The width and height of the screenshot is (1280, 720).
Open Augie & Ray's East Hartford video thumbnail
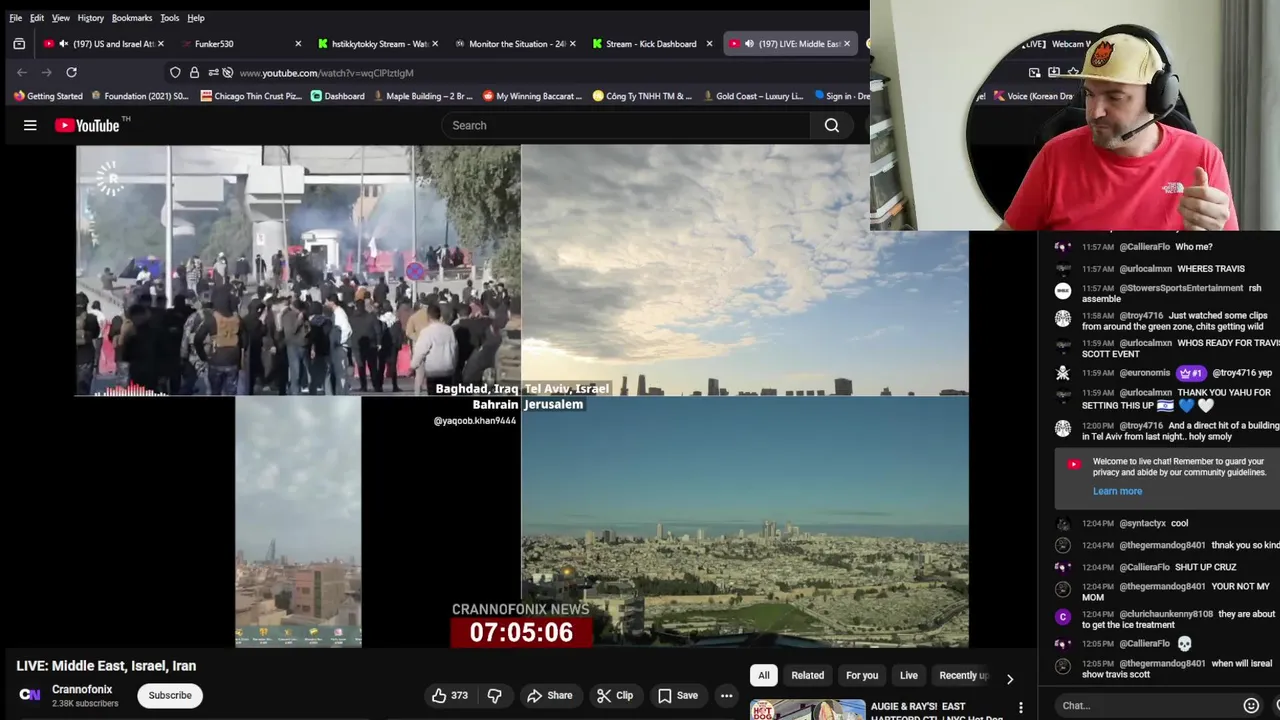click(807, 709)
